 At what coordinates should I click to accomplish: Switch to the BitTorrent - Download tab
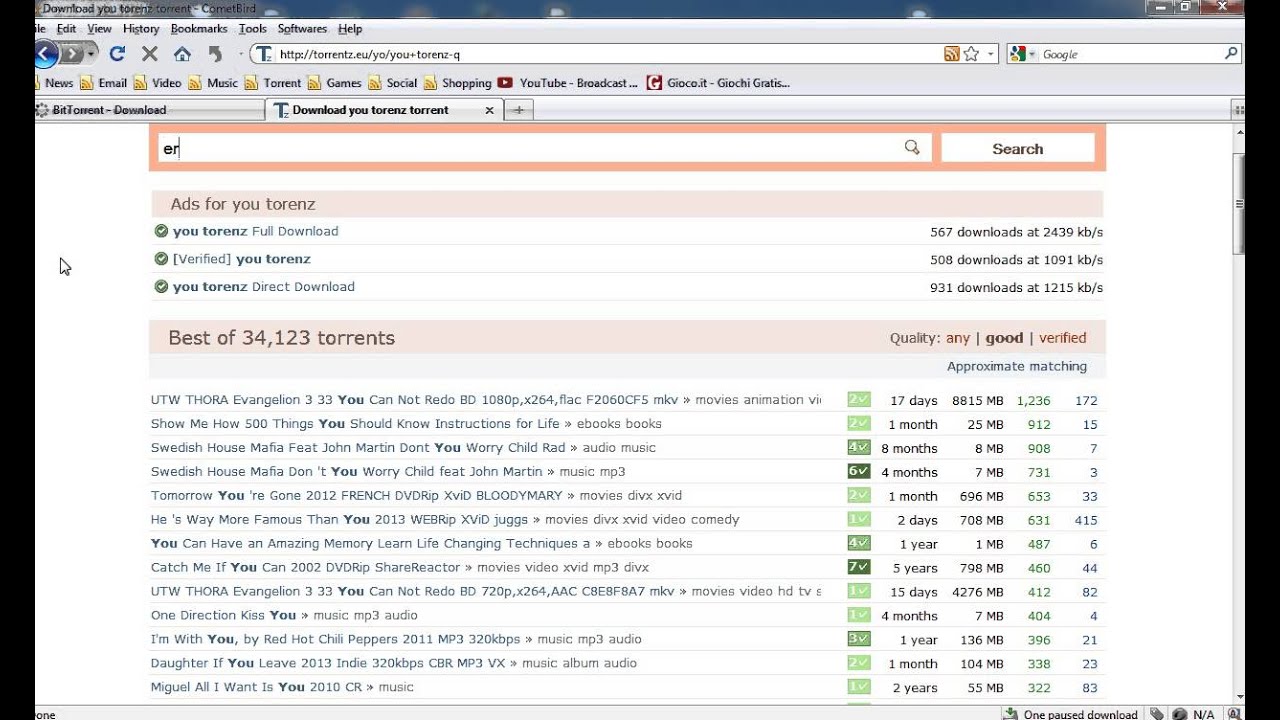(148, 110)
